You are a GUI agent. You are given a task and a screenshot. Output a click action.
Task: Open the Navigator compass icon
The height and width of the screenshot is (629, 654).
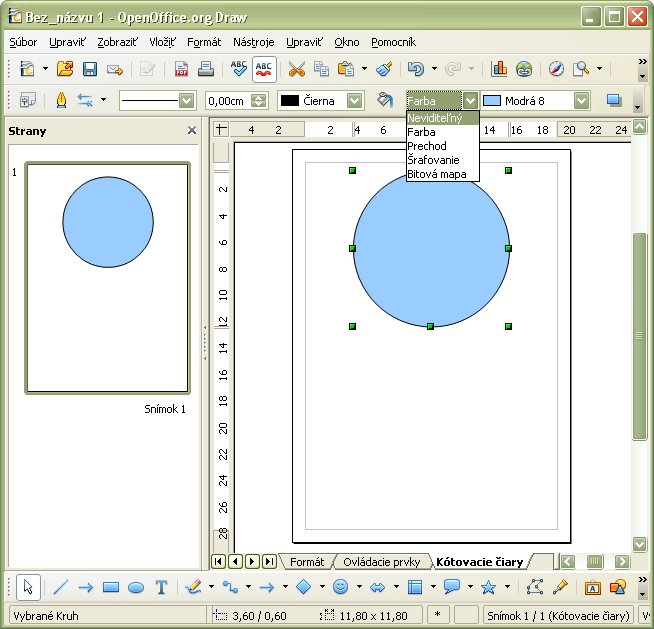click(x=556, y=69)
